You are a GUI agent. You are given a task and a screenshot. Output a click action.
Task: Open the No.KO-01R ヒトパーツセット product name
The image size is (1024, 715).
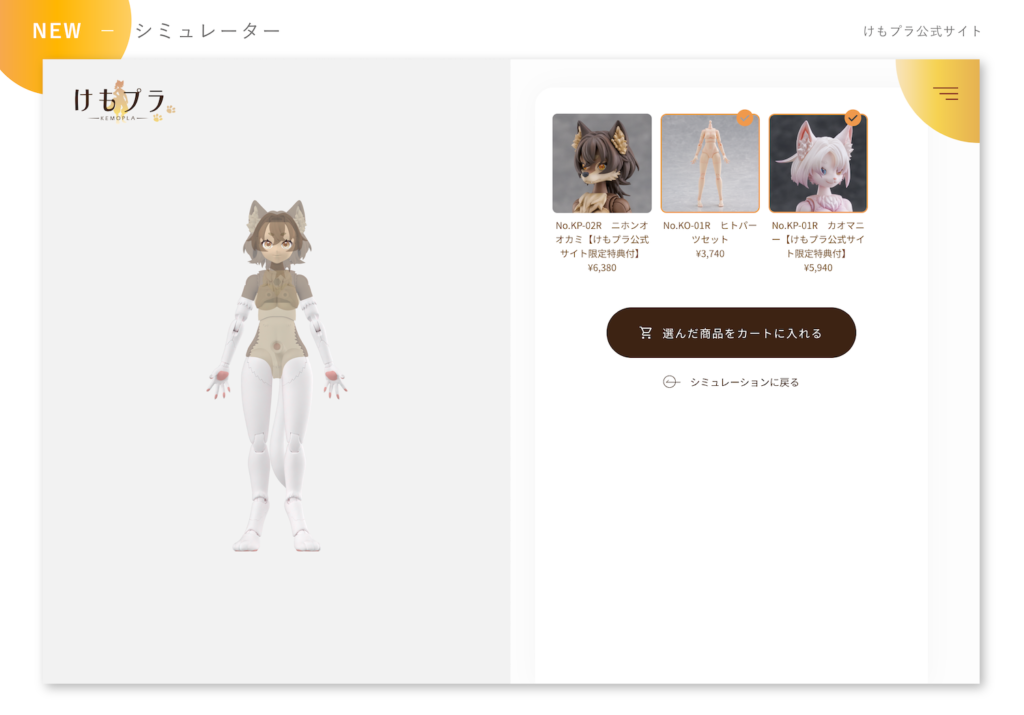click(710, 232)
